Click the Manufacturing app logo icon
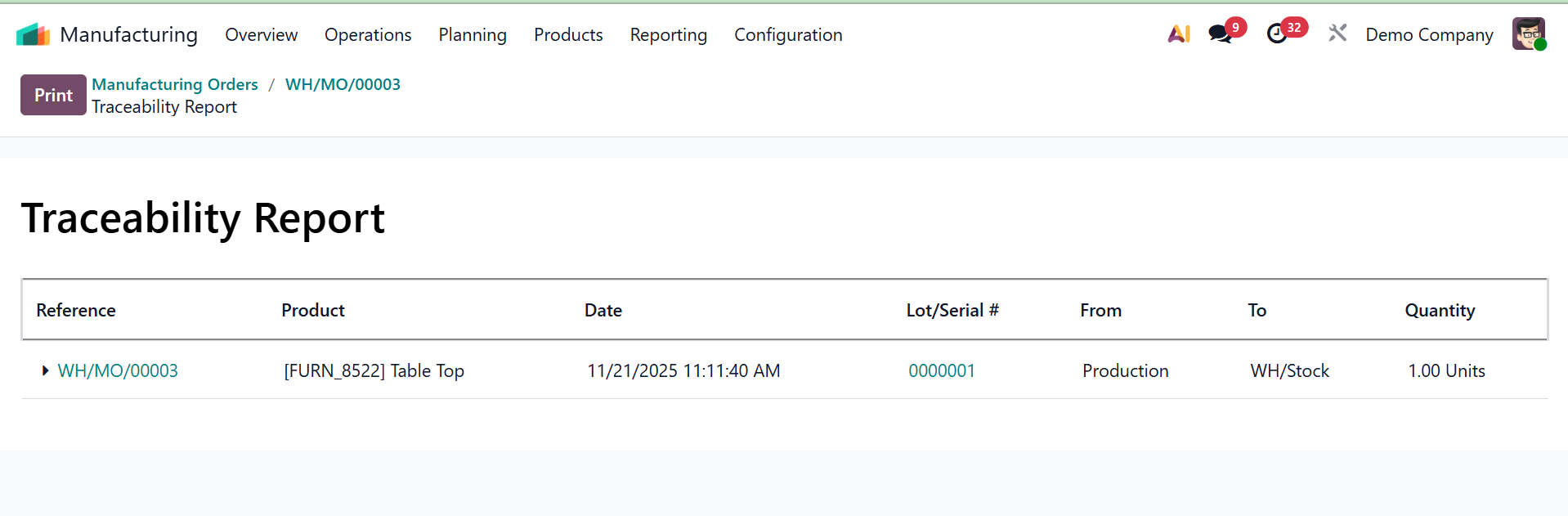This screenshot has width=1568, height=516. point(33,34)
